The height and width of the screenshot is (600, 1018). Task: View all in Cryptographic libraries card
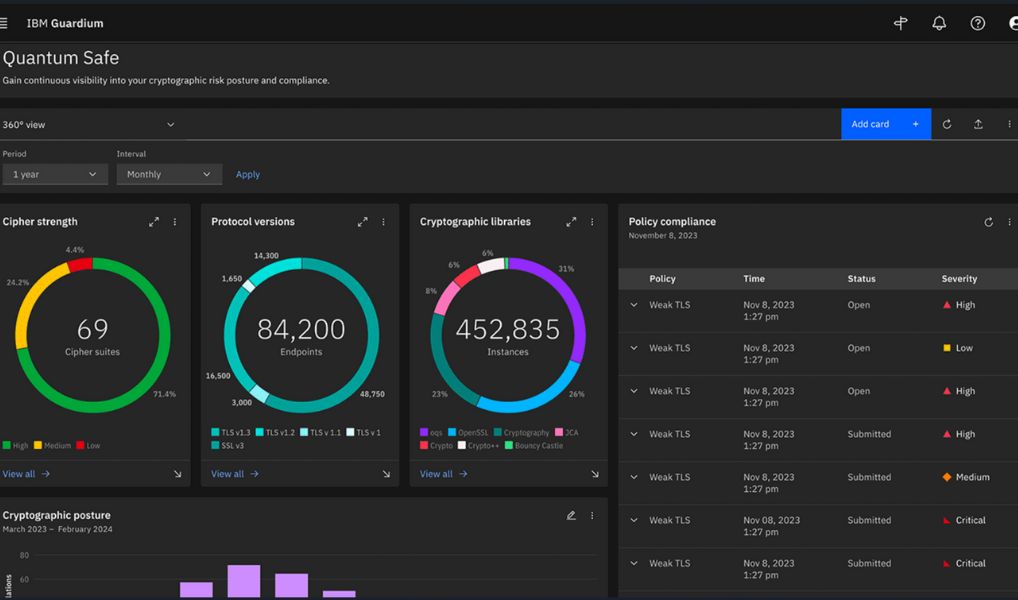coord(443,474)
